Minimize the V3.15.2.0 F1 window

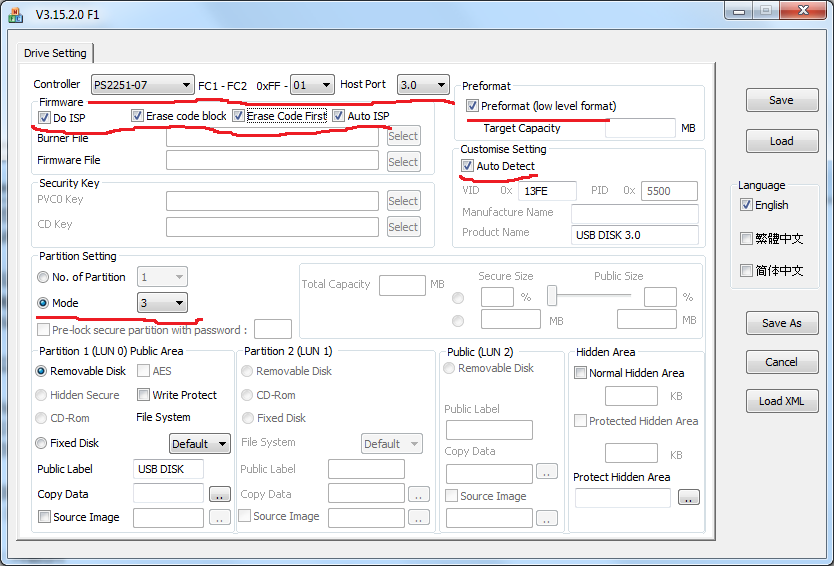click(738, 12)
